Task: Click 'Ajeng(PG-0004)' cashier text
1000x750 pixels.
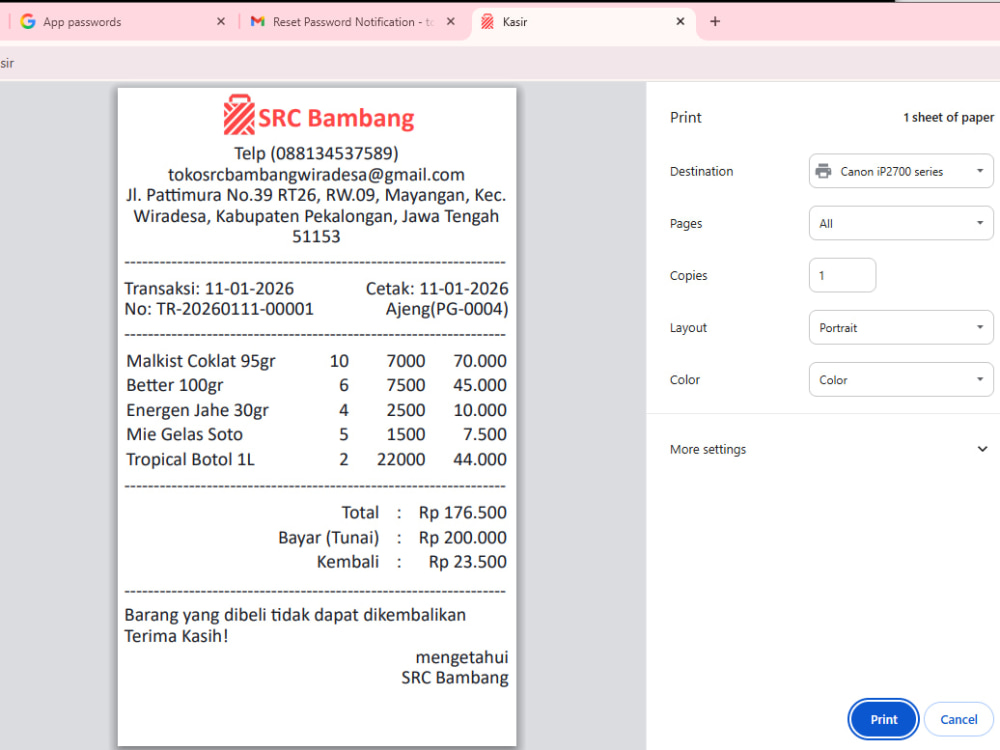Action: point(447,309)
